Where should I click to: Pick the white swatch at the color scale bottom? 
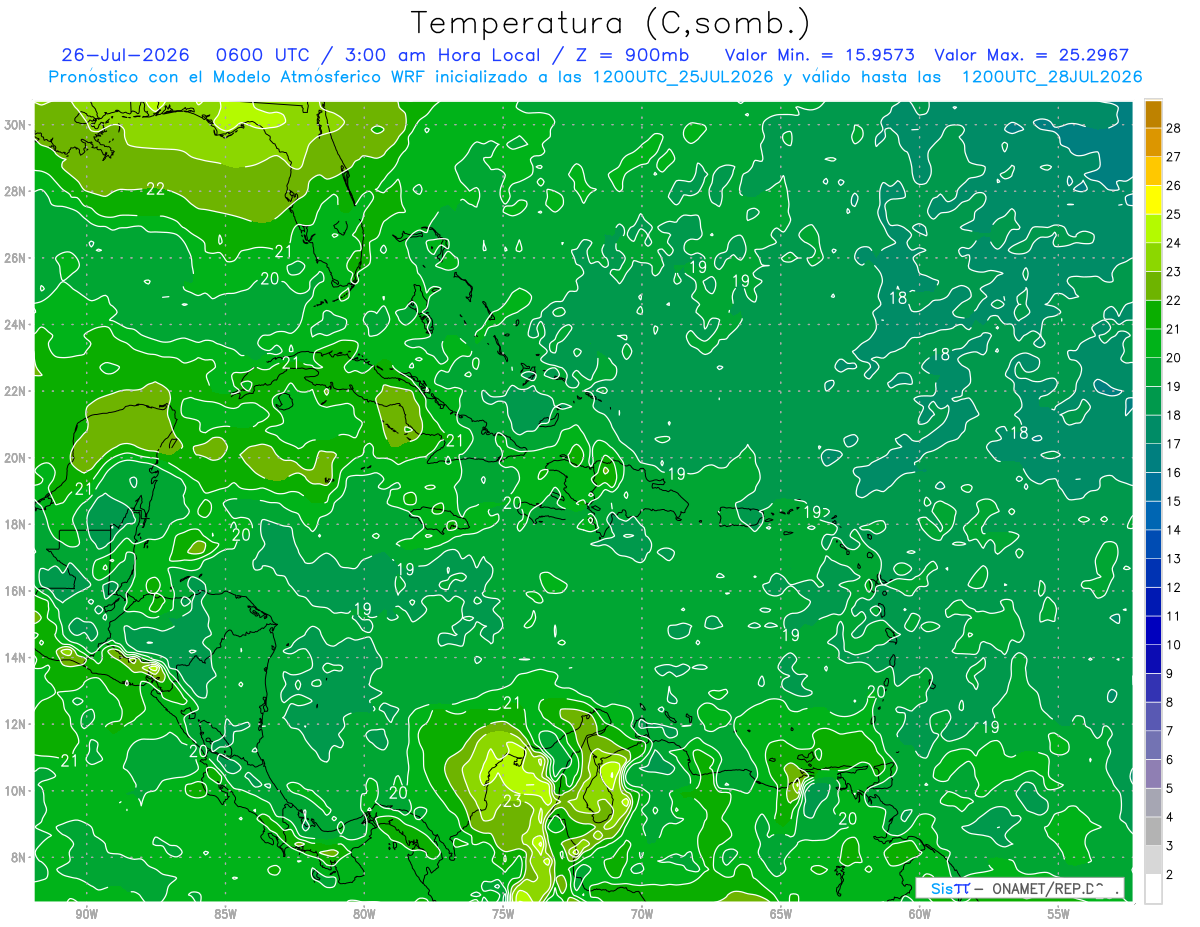tap(1153, 889)
